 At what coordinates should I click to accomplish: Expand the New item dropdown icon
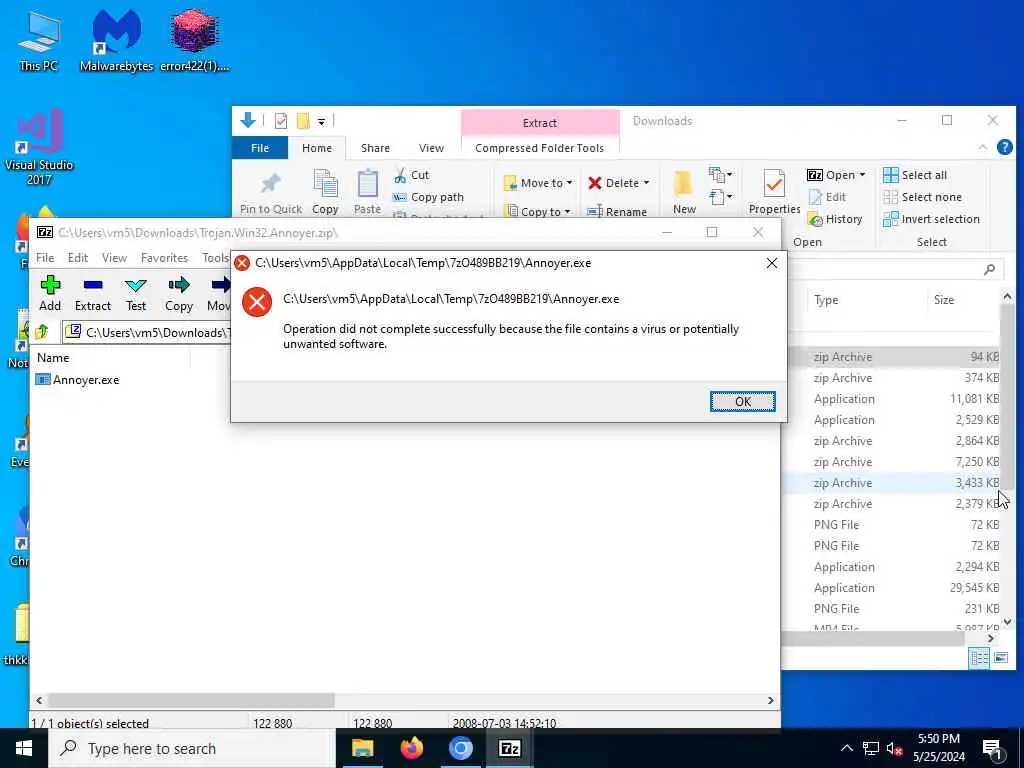720,174
